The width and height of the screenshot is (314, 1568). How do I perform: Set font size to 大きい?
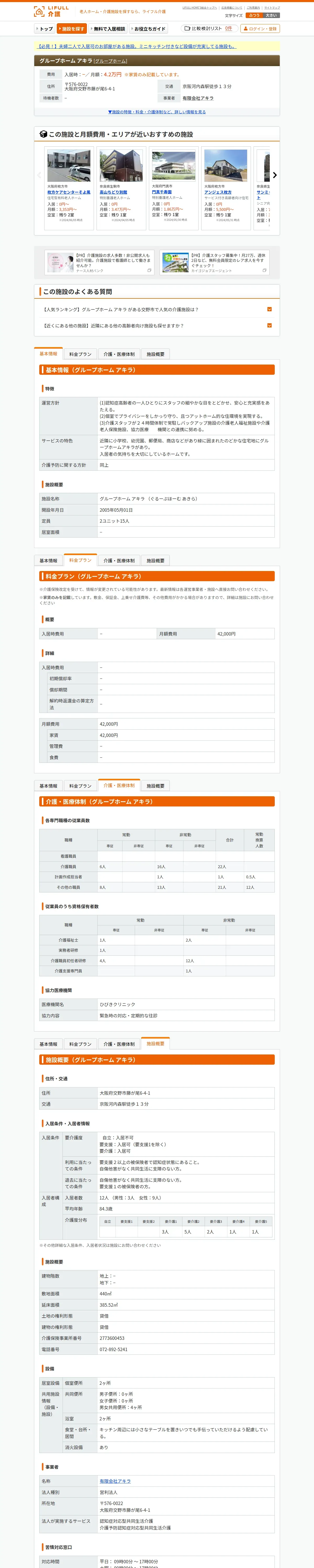(271, 15)
